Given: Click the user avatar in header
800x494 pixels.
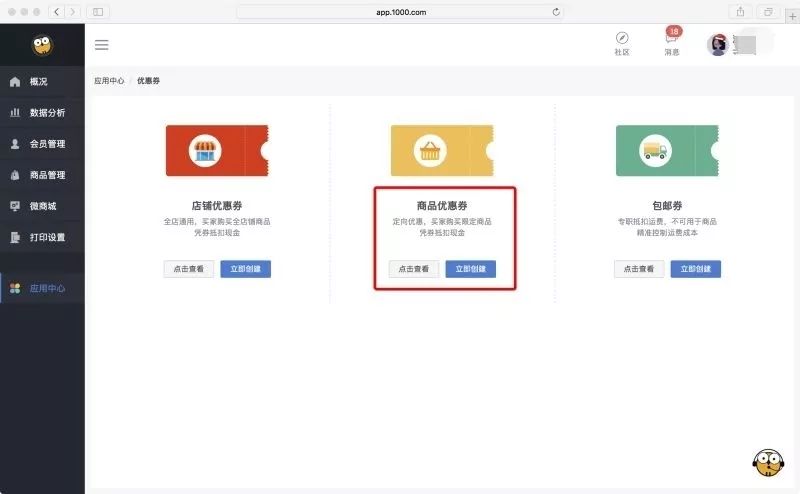Looking at the screenshot, I should point(718,45).
